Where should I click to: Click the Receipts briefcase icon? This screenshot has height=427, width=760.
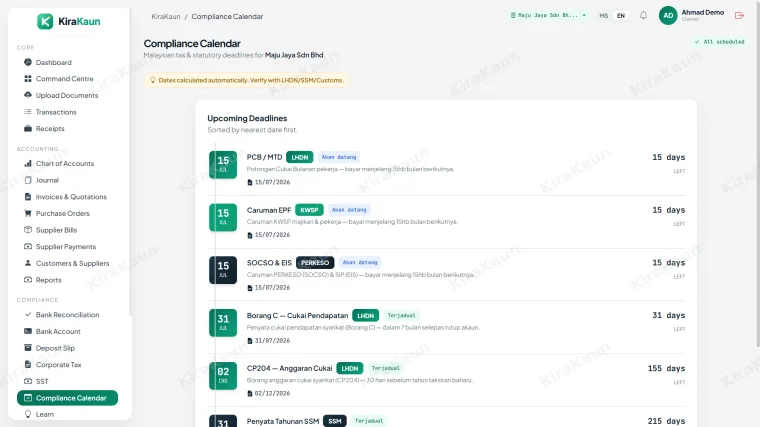coord(28,128)
